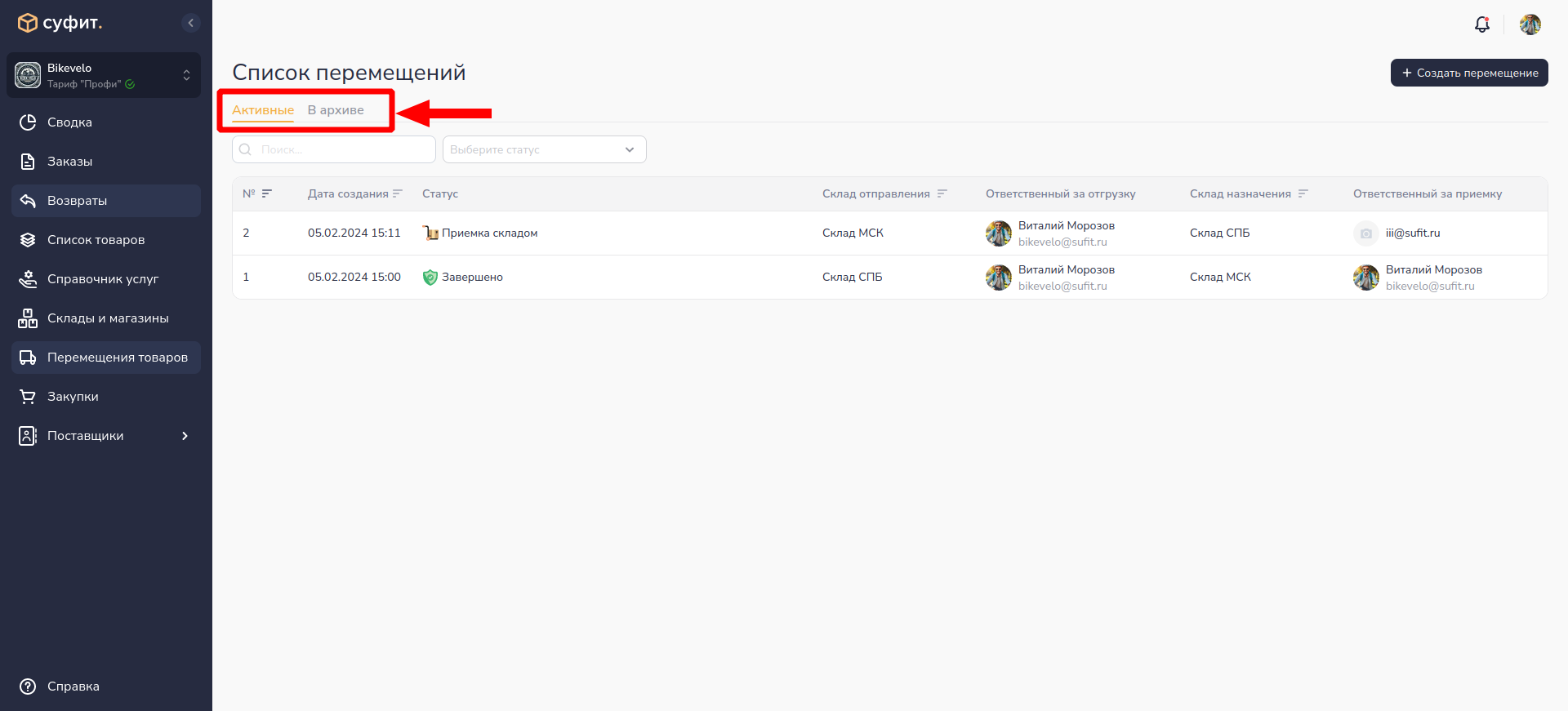Image resolution: width=1568 pixels, height=711 pixels.
Task: Sort by № column icon
Action: tap(267, 193)
